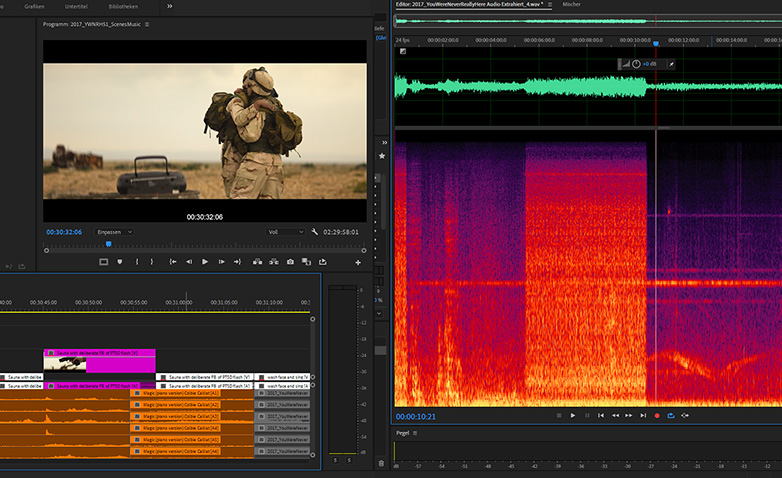This screenshot has height=478, width=782.
Task: Step forward one frame in Program monitor
Action: point(221,262)
